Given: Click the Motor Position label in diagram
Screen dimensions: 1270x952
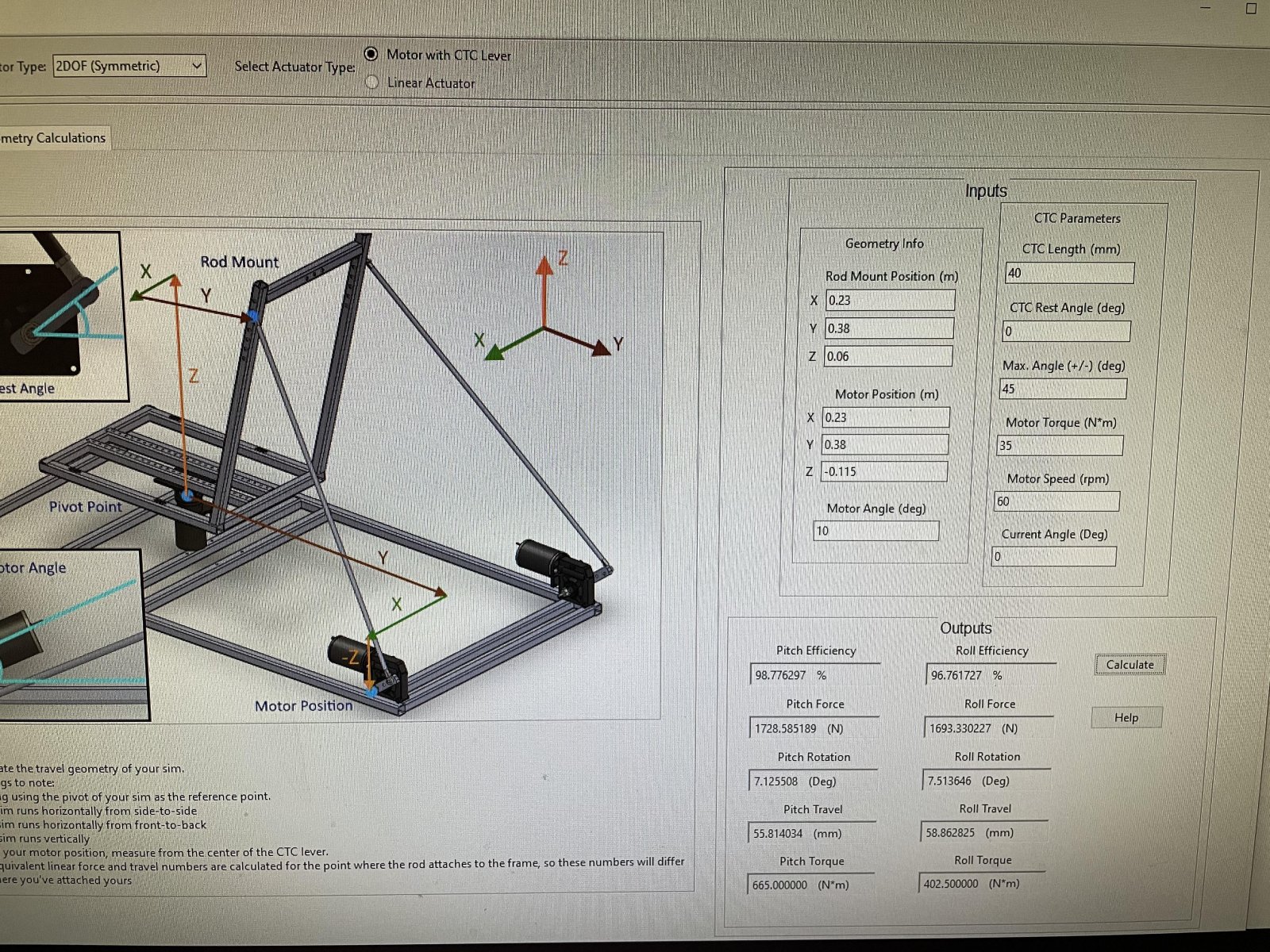Looking at the screenshot, I should point(303,705).
